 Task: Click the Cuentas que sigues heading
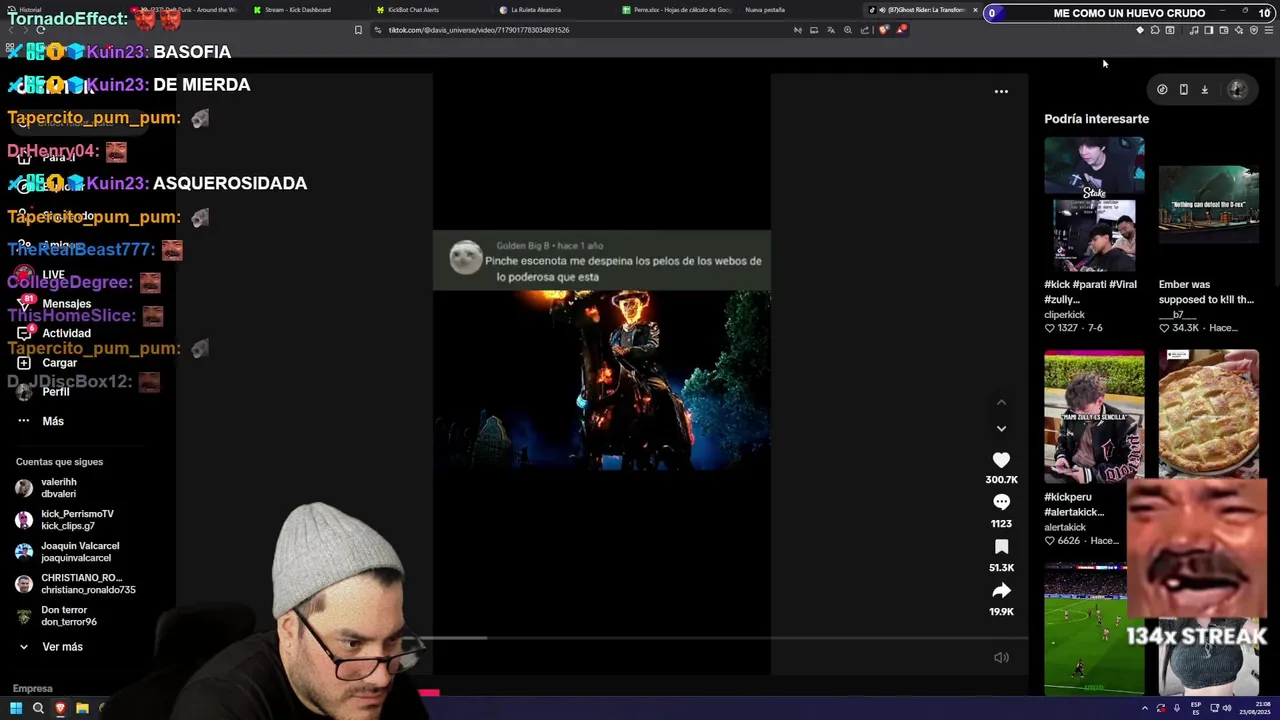[x=59, y=462]
